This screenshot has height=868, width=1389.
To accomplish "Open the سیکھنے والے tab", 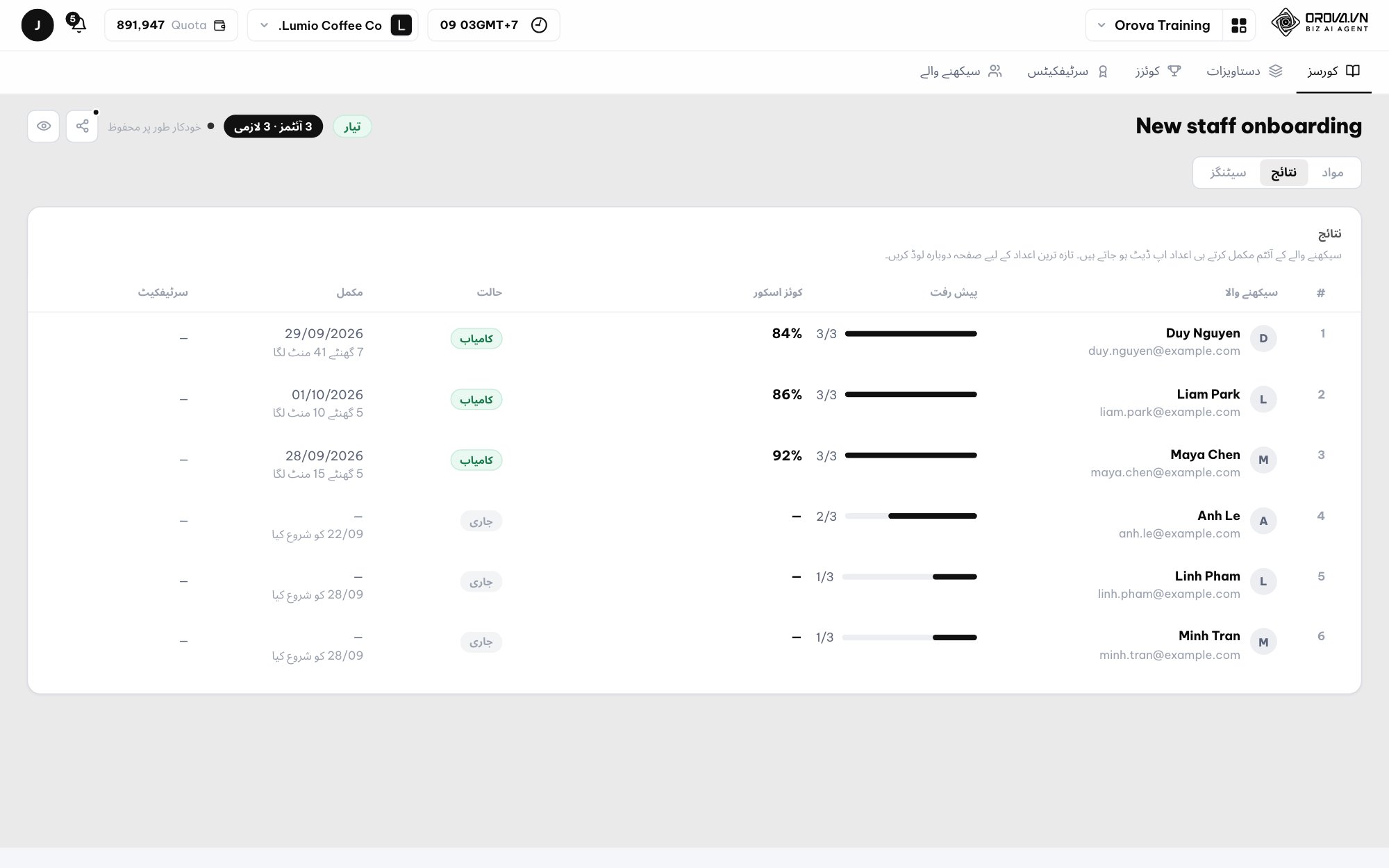I will [x=960, y=71].
